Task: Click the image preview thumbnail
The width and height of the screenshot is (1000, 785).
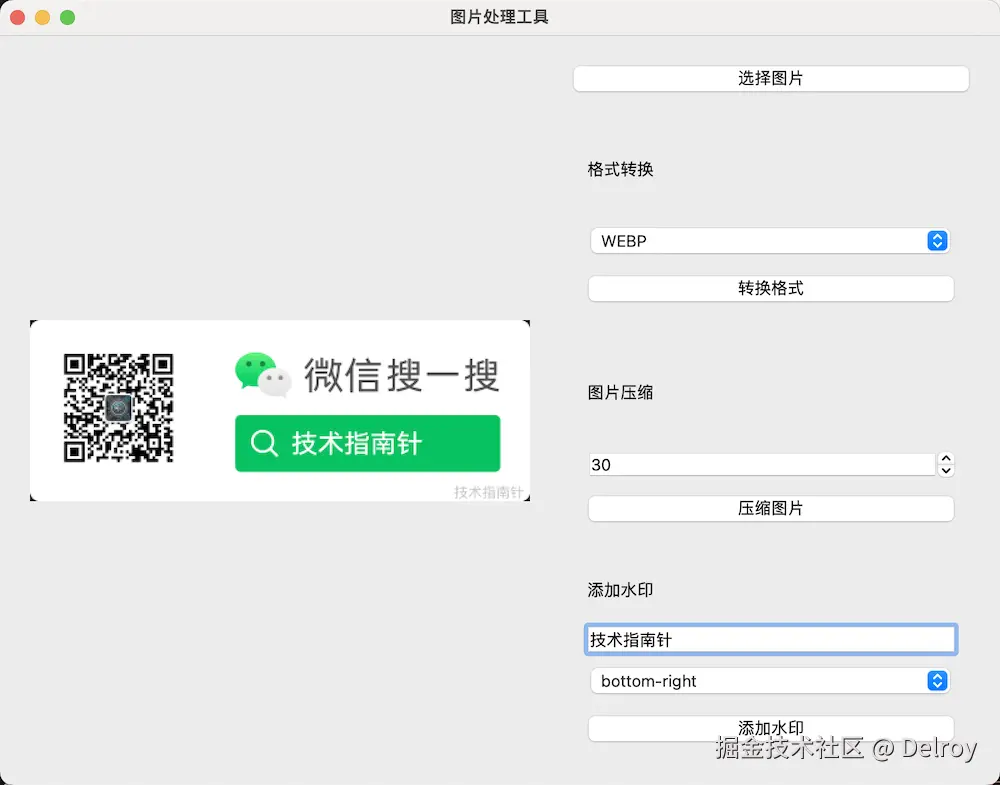Action: coord(280,410)
